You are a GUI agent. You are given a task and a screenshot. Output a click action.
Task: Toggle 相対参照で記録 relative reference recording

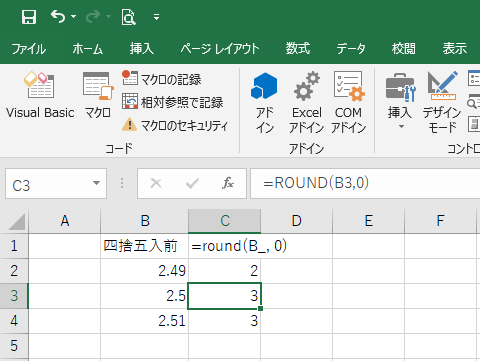tap(173, 102)
